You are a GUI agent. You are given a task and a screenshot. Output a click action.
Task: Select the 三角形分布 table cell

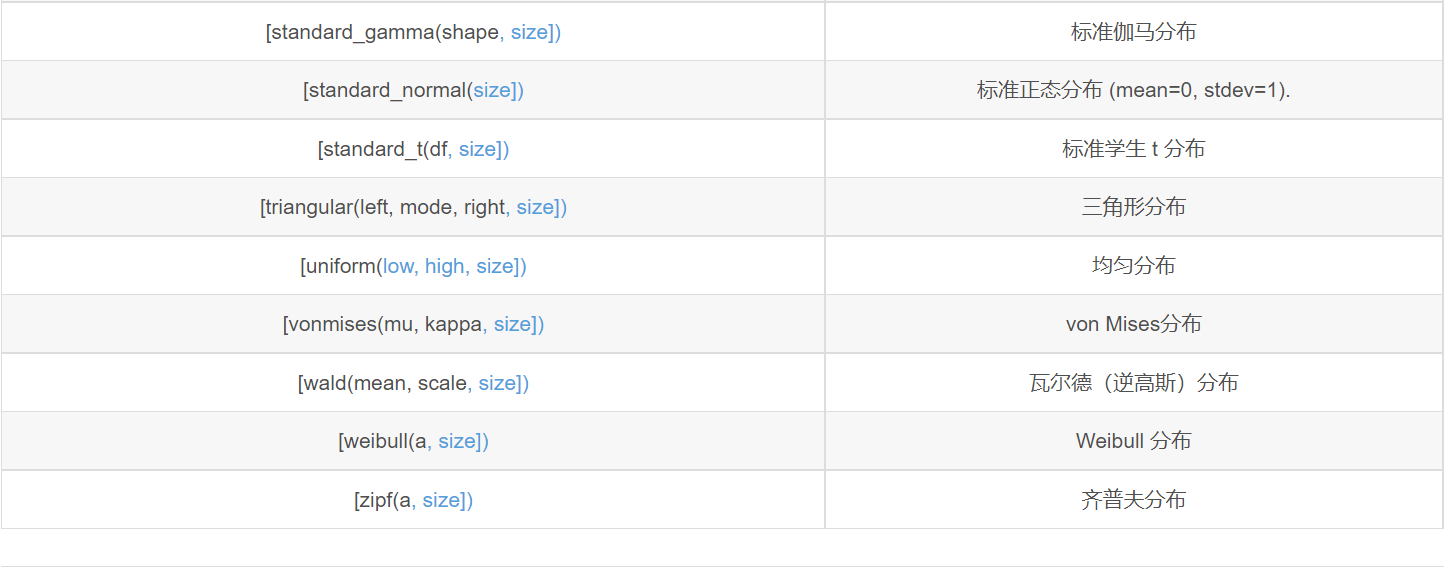click(1133, 207)
